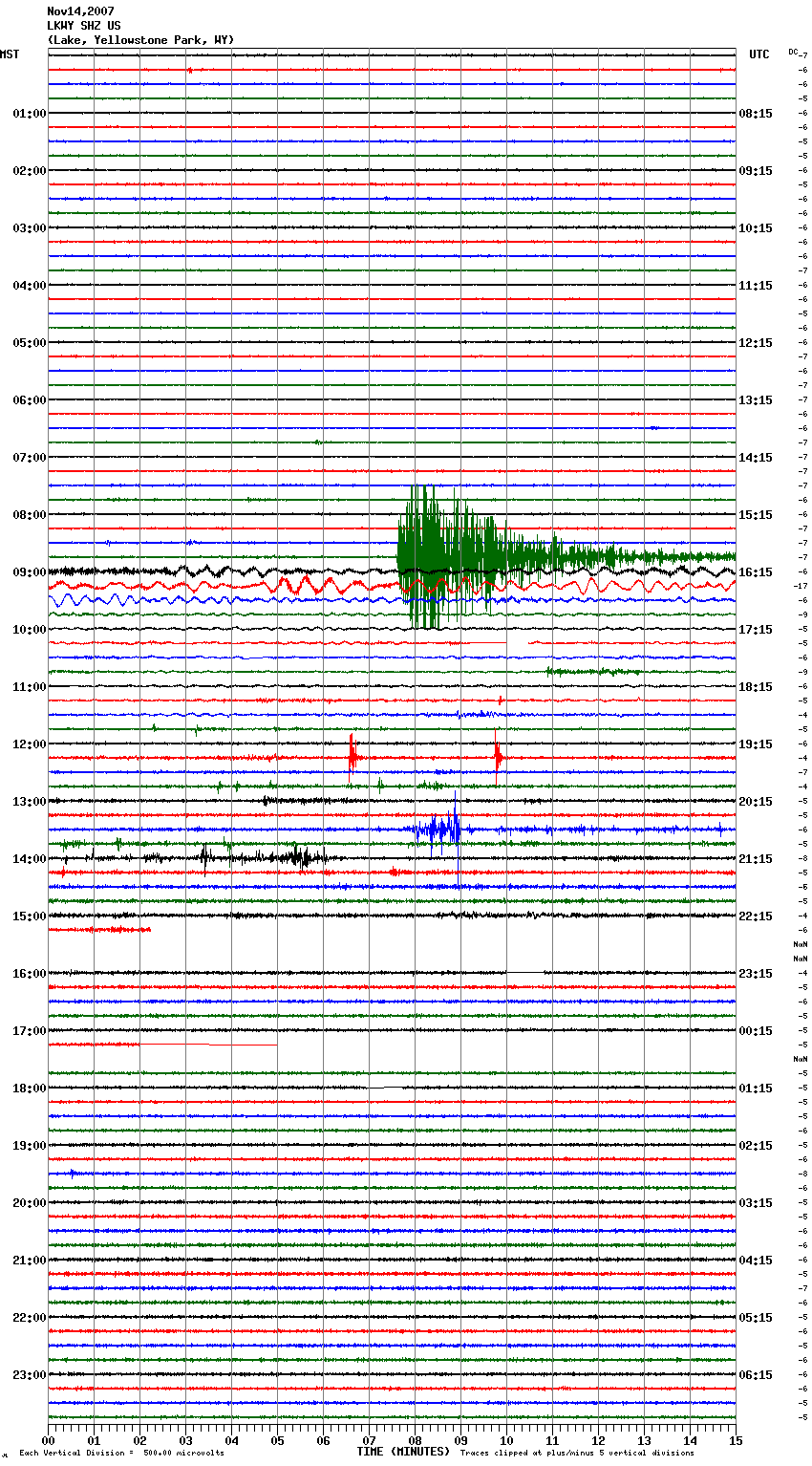
Task: Select the station code LKWY SHZ US
Action: point(84,26)
